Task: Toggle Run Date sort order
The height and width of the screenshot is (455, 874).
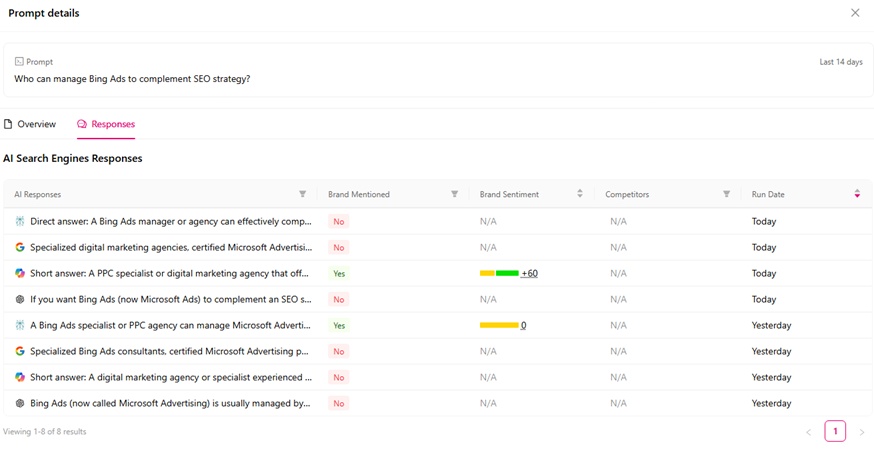Action: 857,194
